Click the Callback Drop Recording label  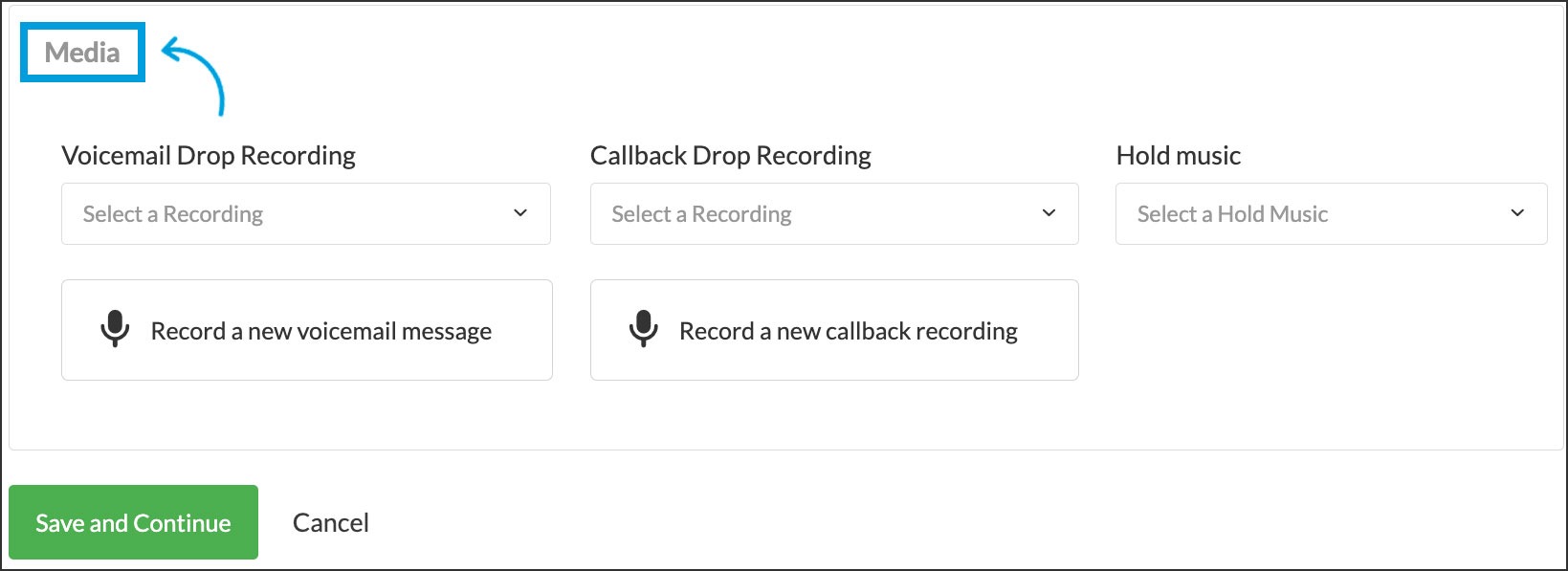tap(730, 155)
